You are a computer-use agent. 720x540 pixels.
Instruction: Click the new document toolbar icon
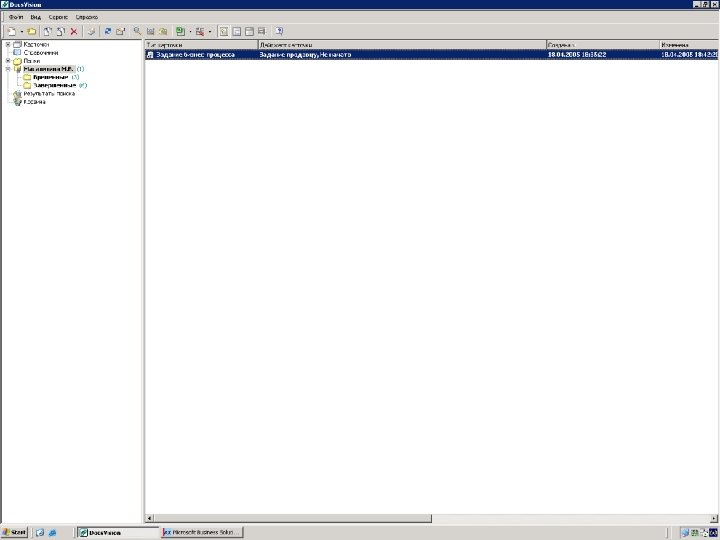point(12,31)
